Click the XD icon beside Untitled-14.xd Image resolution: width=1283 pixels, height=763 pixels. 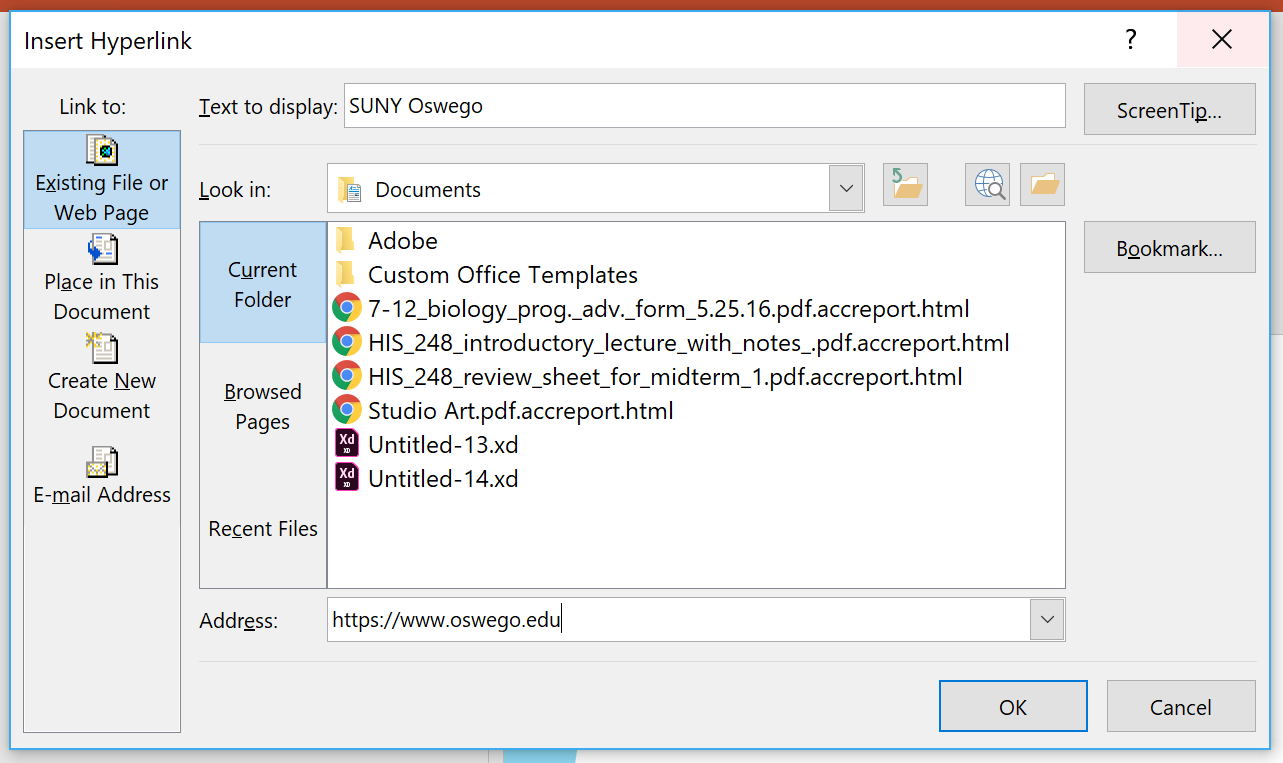[346, 478]
